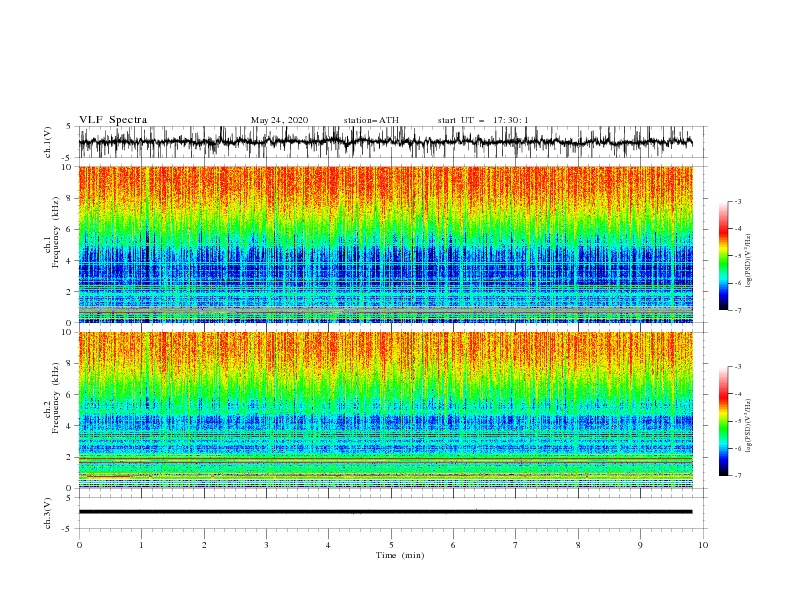Image resolution: width=792 pixels, height=612 pixels.
Task: Click the date "May 24, 2020"
Action: (279, 120)
